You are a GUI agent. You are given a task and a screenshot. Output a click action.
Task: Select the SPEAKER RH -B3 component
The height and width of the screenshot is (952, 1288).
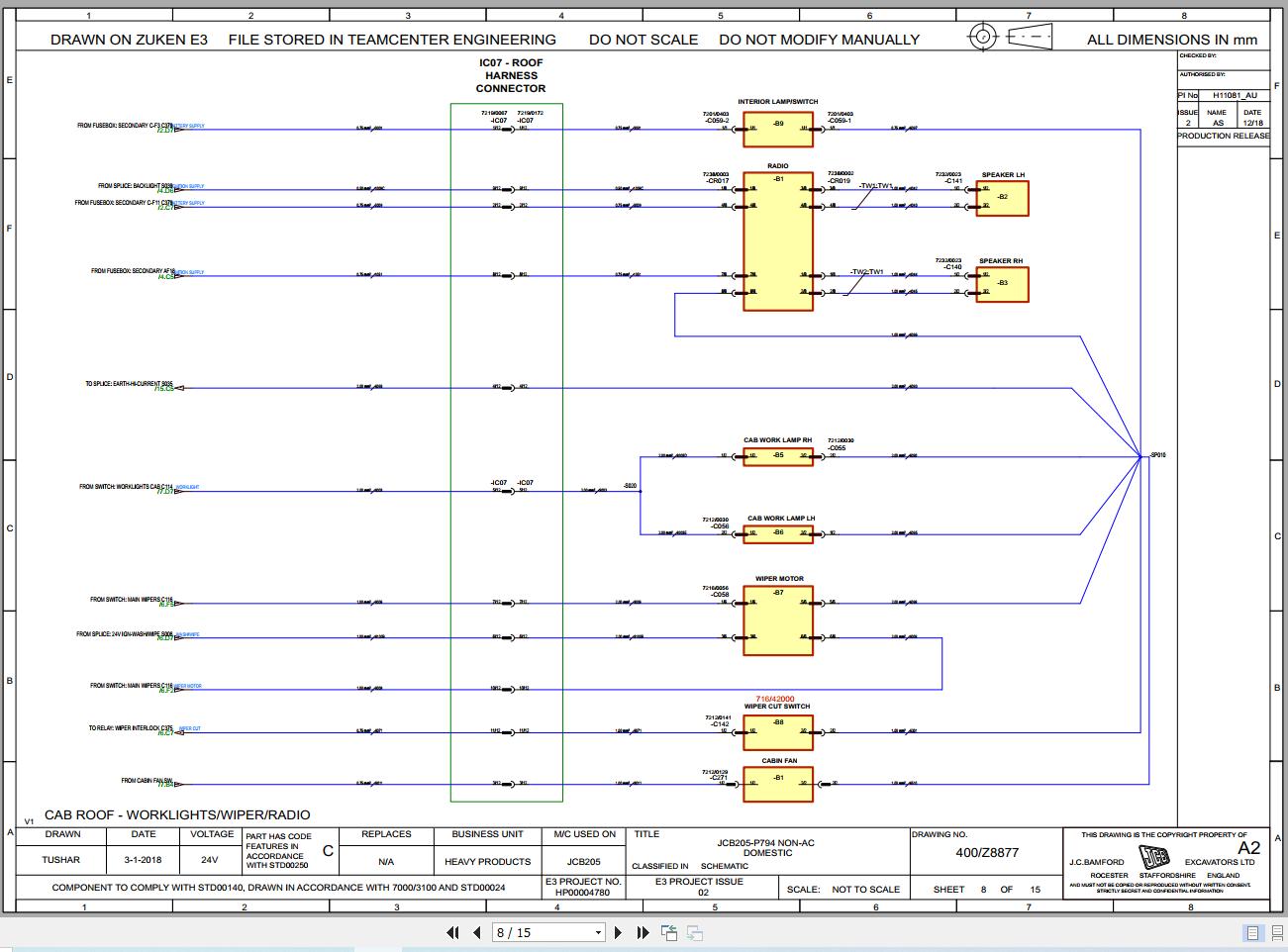coord(1002,284)
